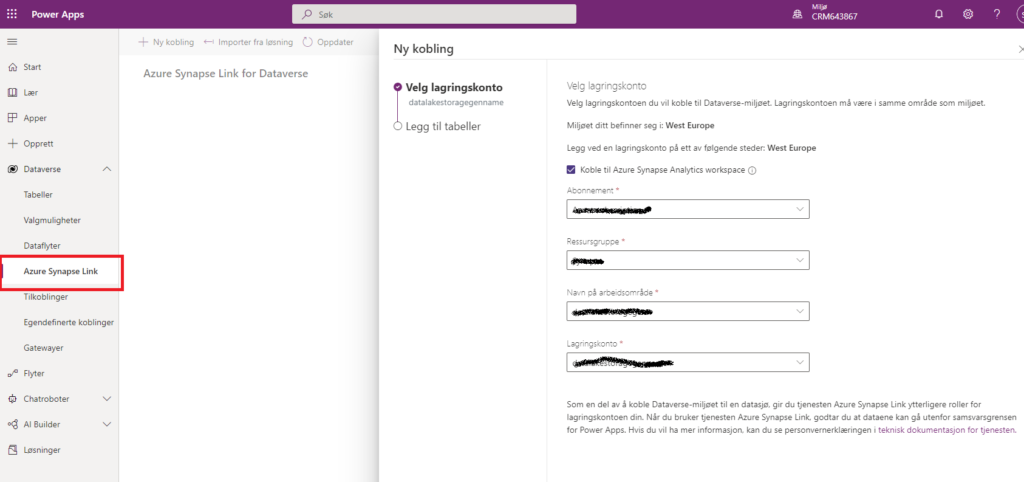Click the Dataverse icon in sidebar
Viewport: 1024px width, 482px height.
pyautogui.click(x=12, y=169)
